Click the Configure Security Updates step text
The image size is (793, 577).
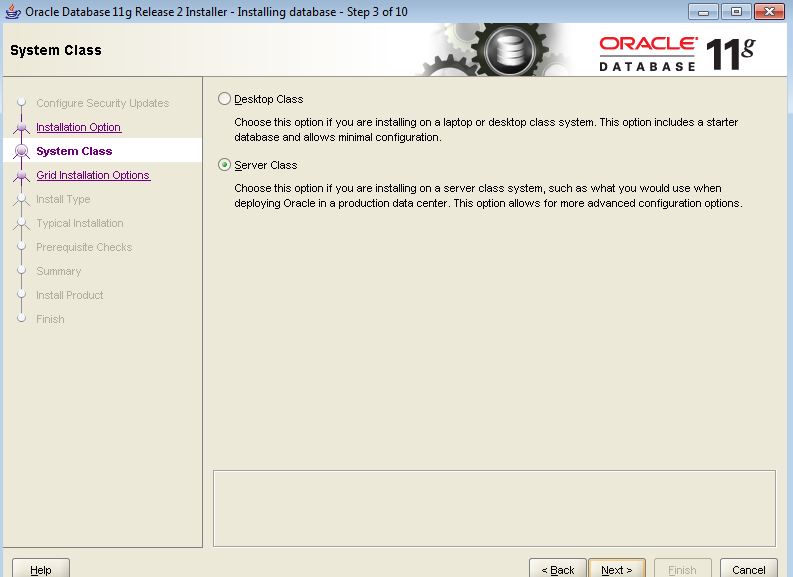coord(103,103)
